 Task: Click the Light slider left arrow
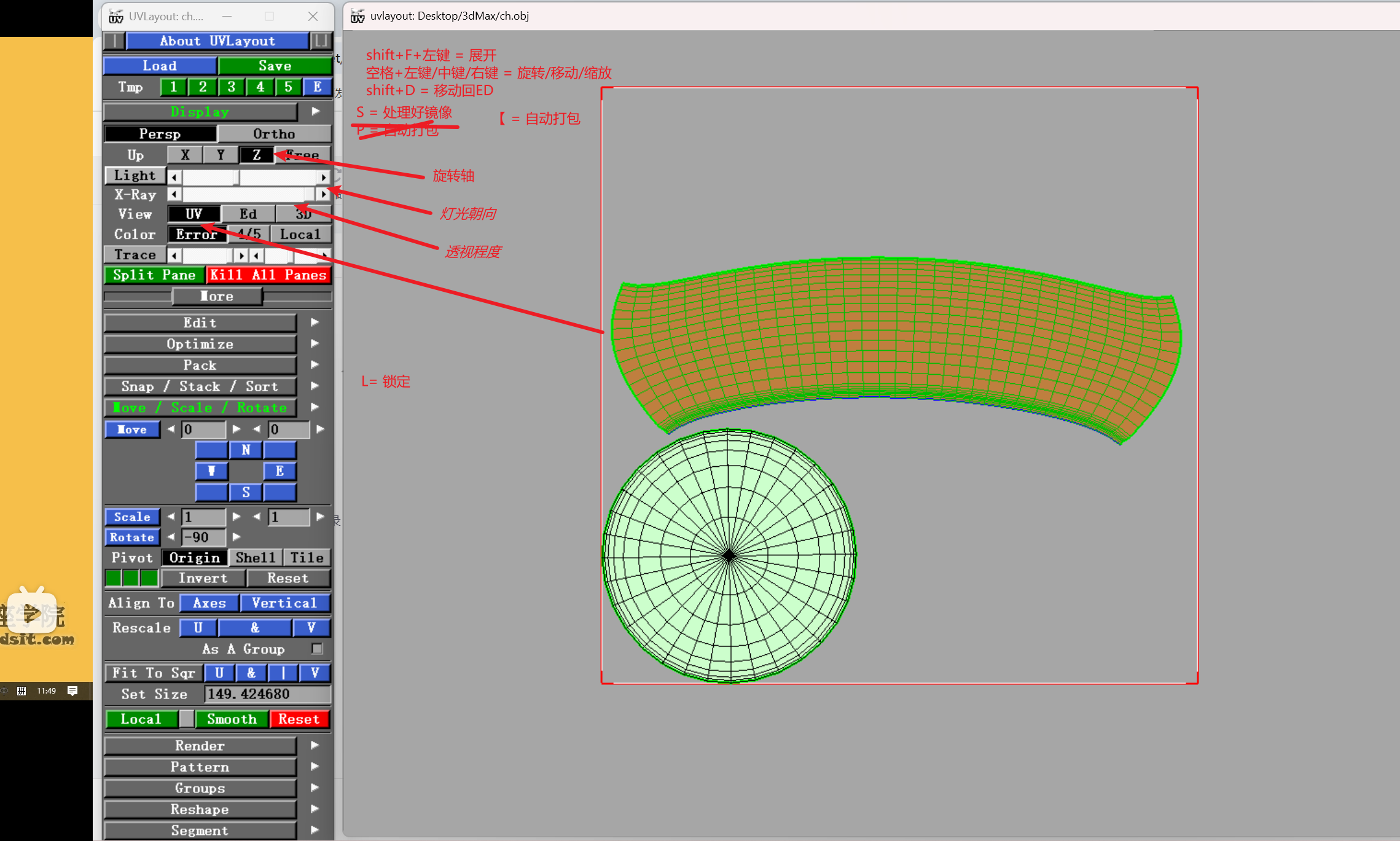tap(174, 177)
